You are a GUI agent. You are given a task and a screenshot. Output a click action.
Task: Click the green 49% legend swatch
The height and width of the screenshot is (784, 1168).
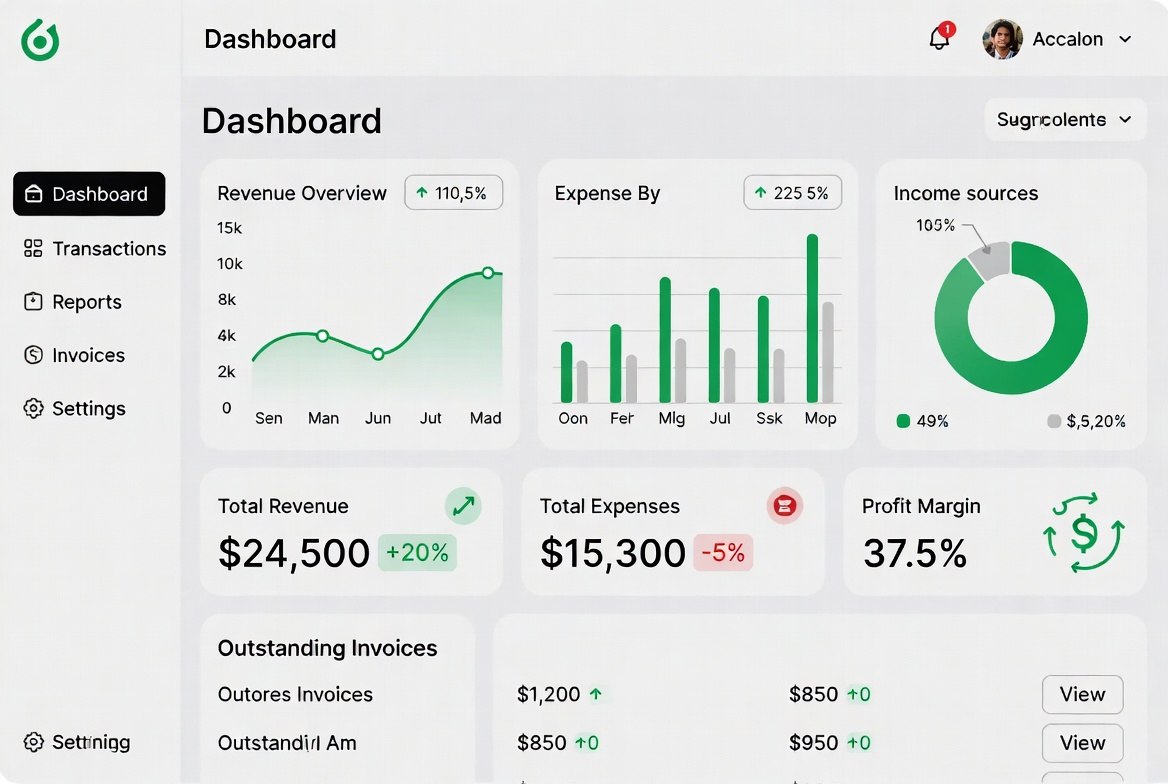click(904, 421)
